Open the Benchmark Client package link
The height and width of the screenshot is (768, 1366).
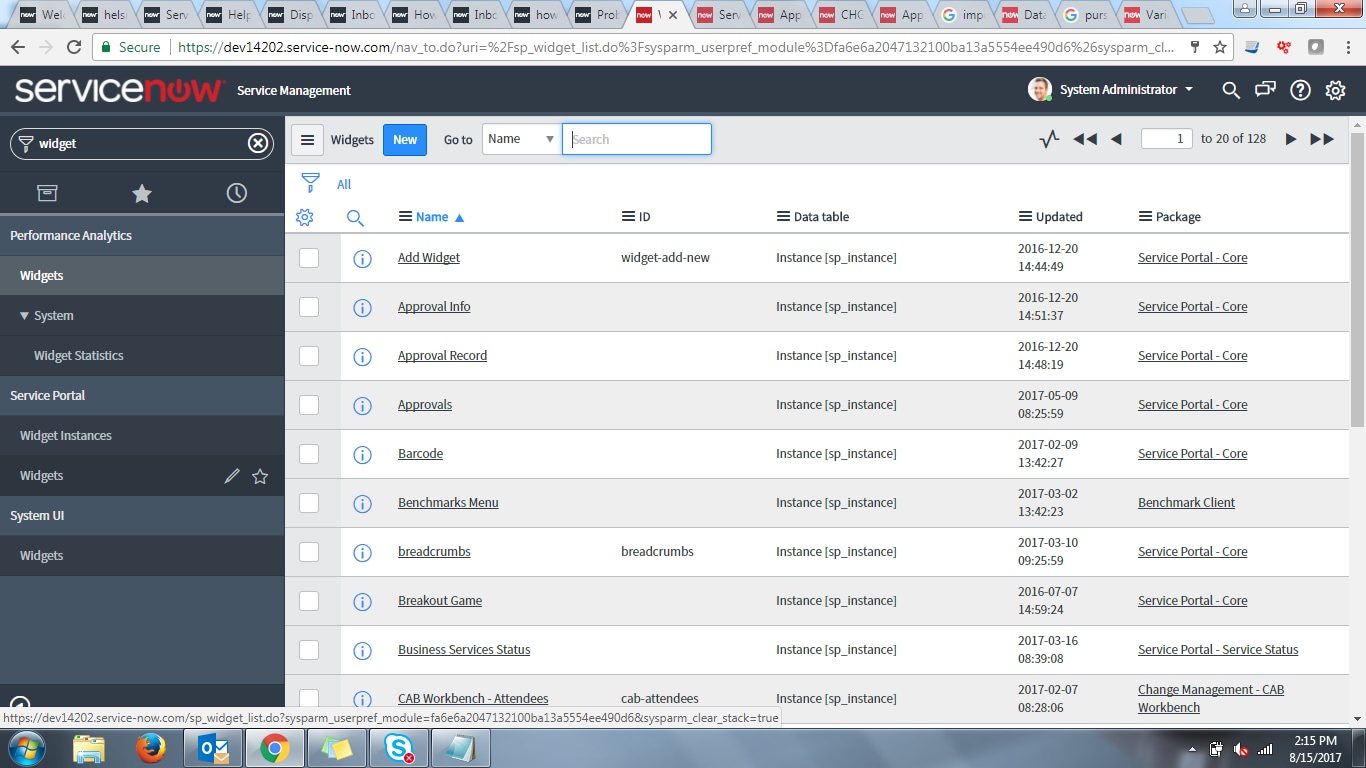tap(1186, 503)
